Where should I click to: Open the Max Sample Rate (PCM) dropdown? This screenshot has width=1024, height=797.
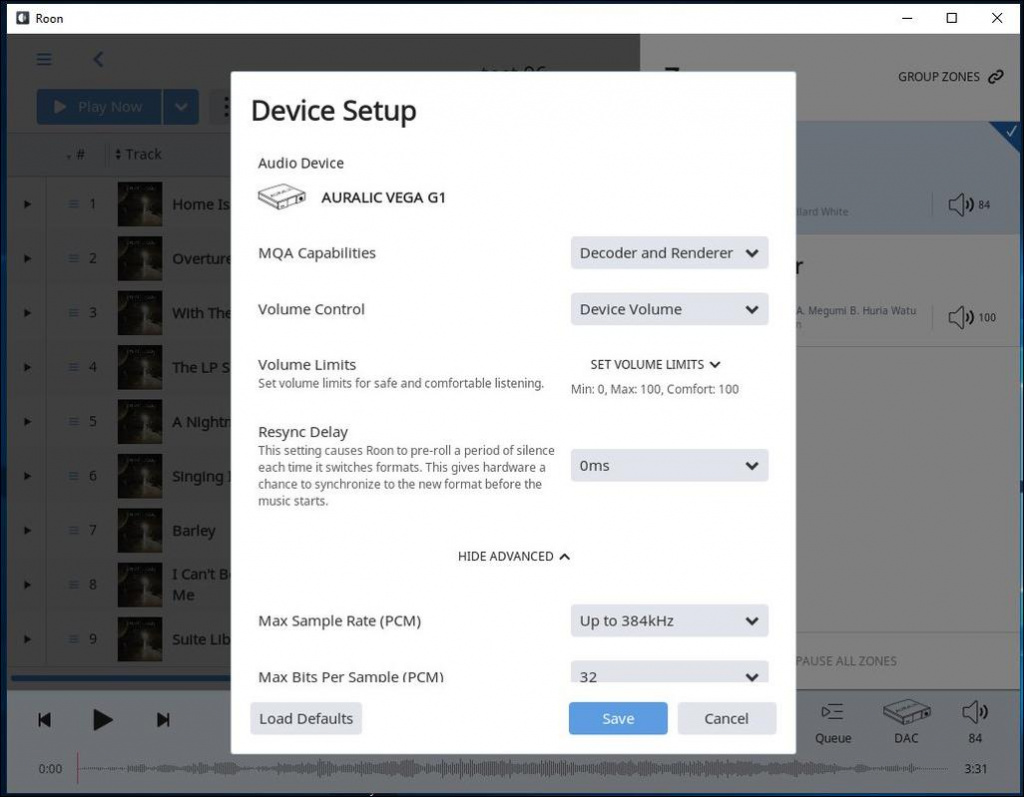coord(669,621)
